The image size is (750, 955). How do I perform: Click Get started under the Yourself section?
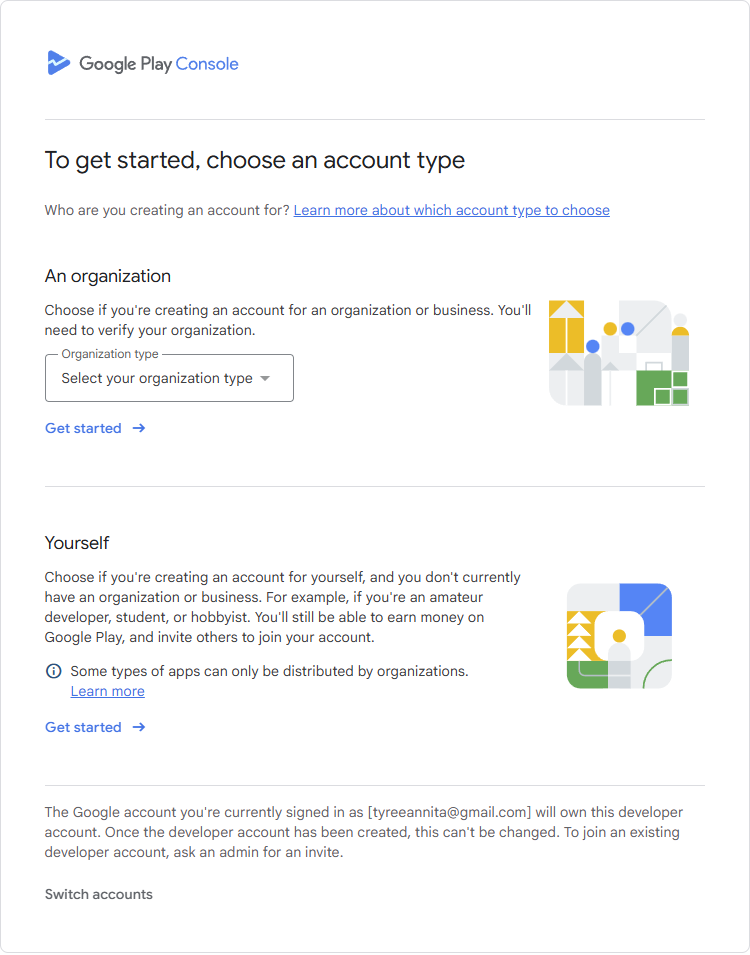pyautogui.click(x=83, y=727)
